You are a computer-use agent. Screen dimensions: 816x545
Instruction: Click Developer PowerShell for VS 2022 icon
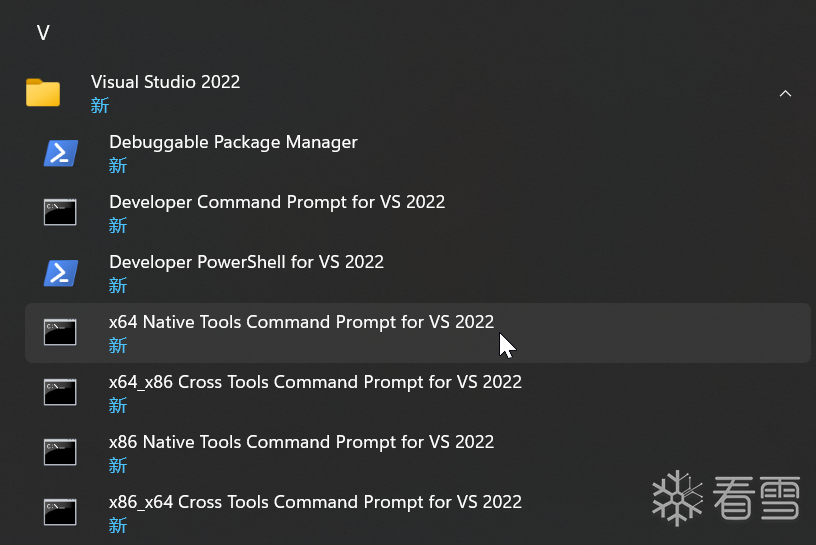coord(61,272)
